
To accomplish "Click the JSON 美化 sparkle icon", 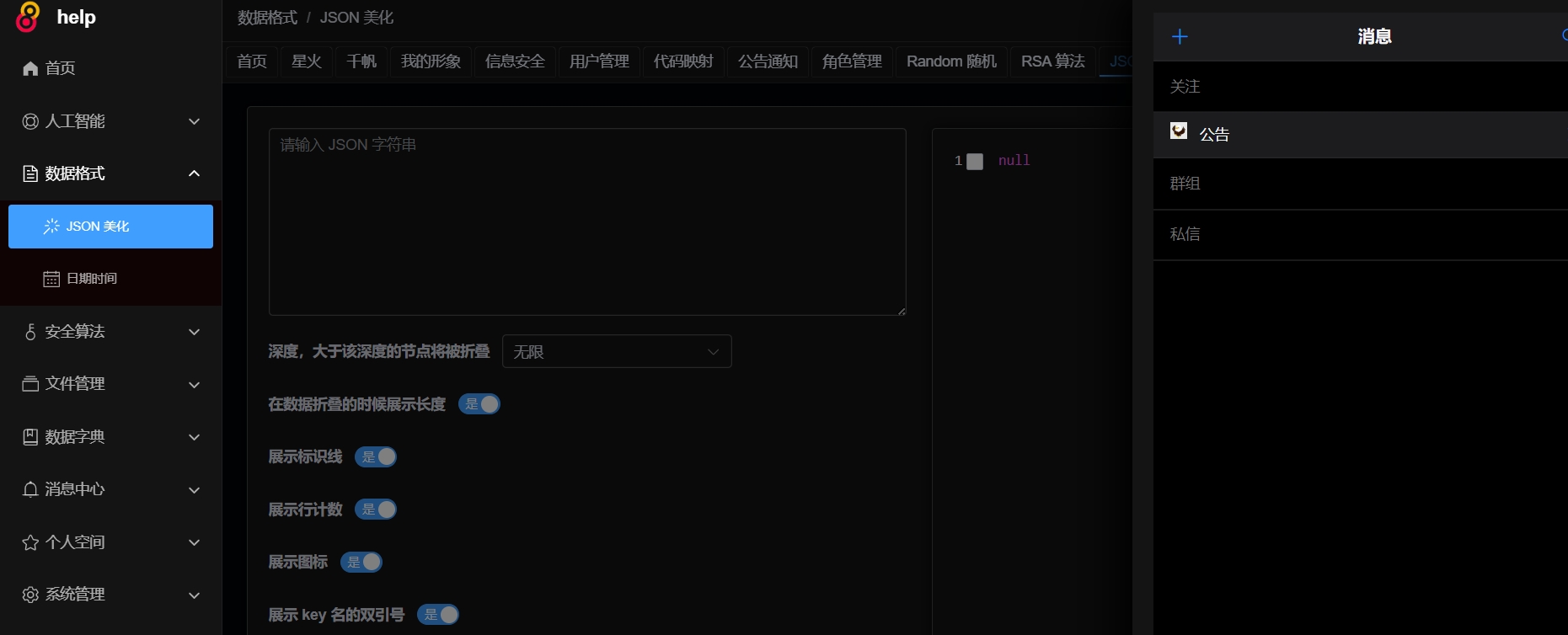I will pyautogui.click(x=51, y=226).
